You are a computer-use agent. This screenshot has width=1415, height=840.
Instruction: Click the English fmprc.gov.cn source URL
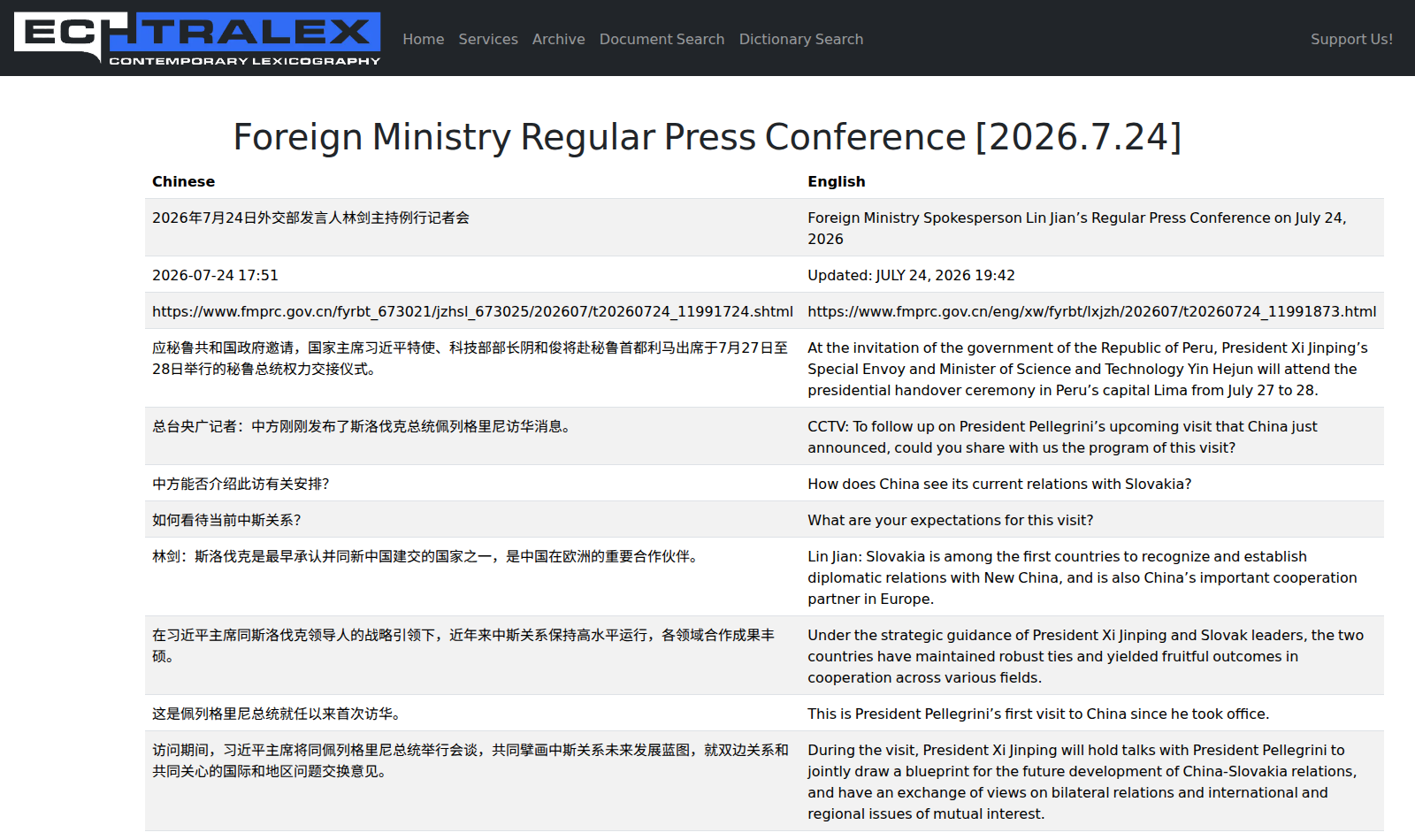1092,311
